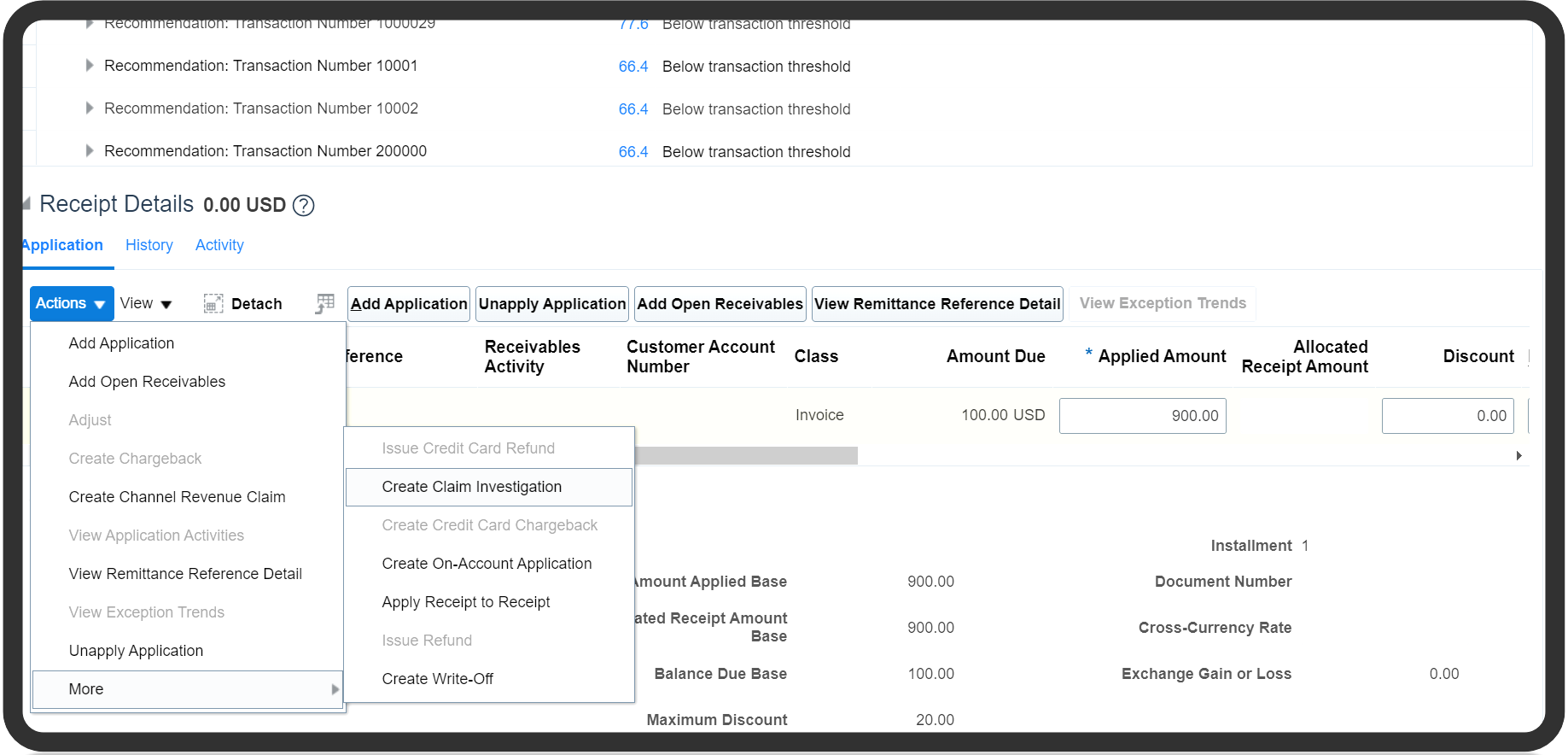The width and height of the screenshot is (1568, 755).
Task: Click the Add Application toolbar button
Action: coord(409,304)
